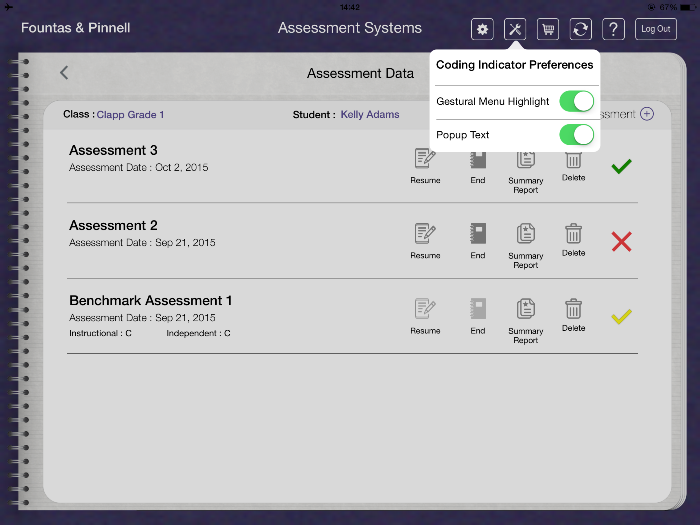Select the Benchmark Assessment 1 title
700x525 pixels.
pyautogui.click(x=150, y=300)
